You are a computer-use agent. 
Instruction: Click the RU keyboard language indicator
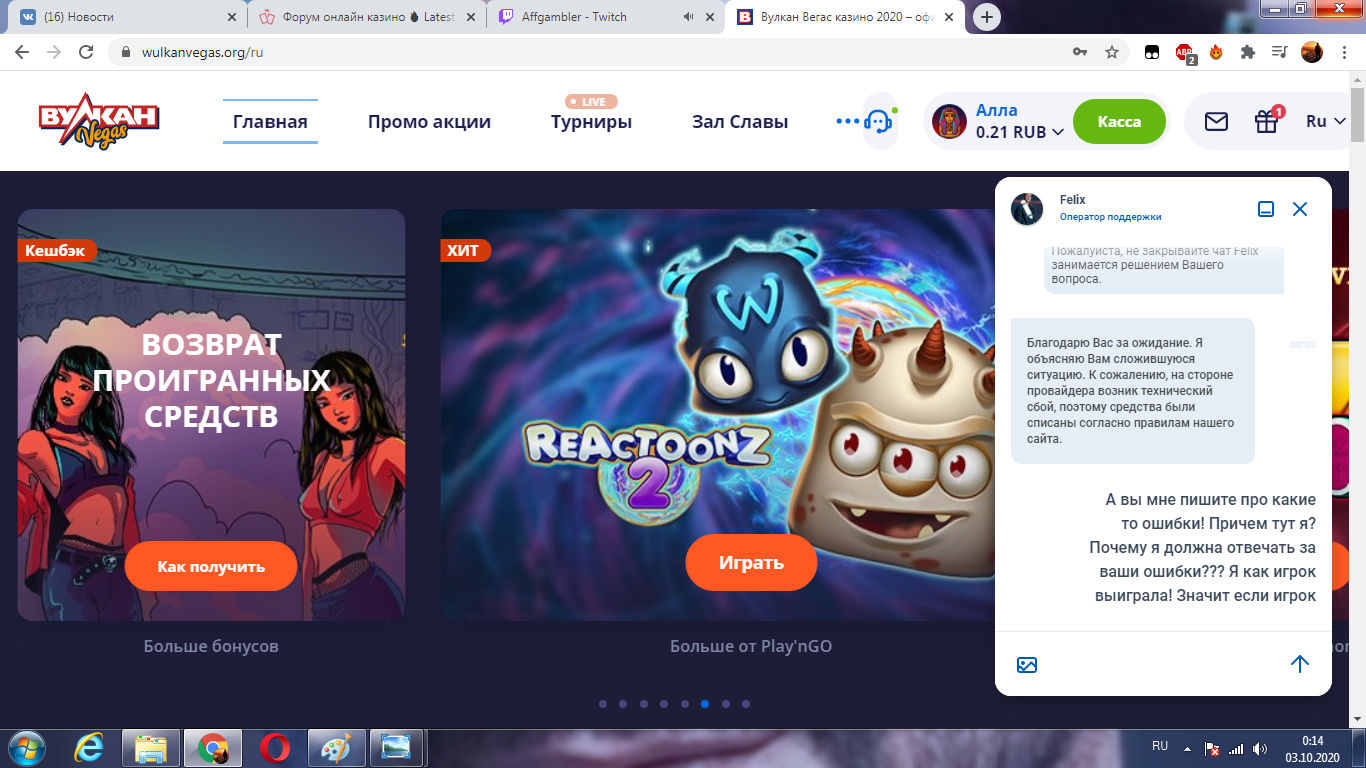click(1160, 746)
